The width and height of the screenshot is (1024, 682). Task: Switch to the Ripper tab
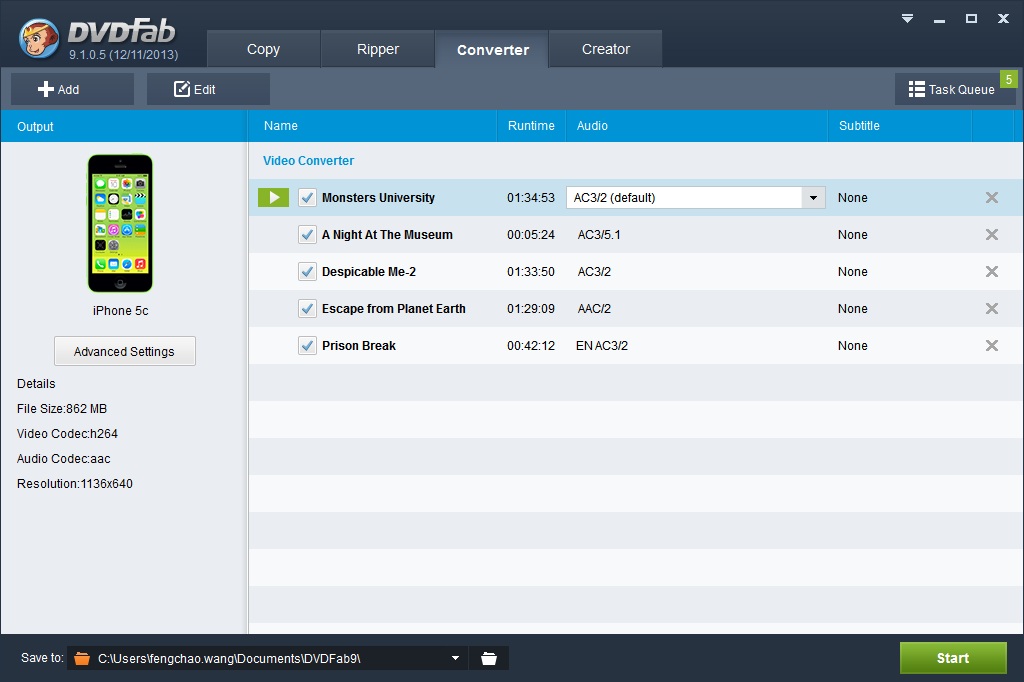(x=377, y=49)
